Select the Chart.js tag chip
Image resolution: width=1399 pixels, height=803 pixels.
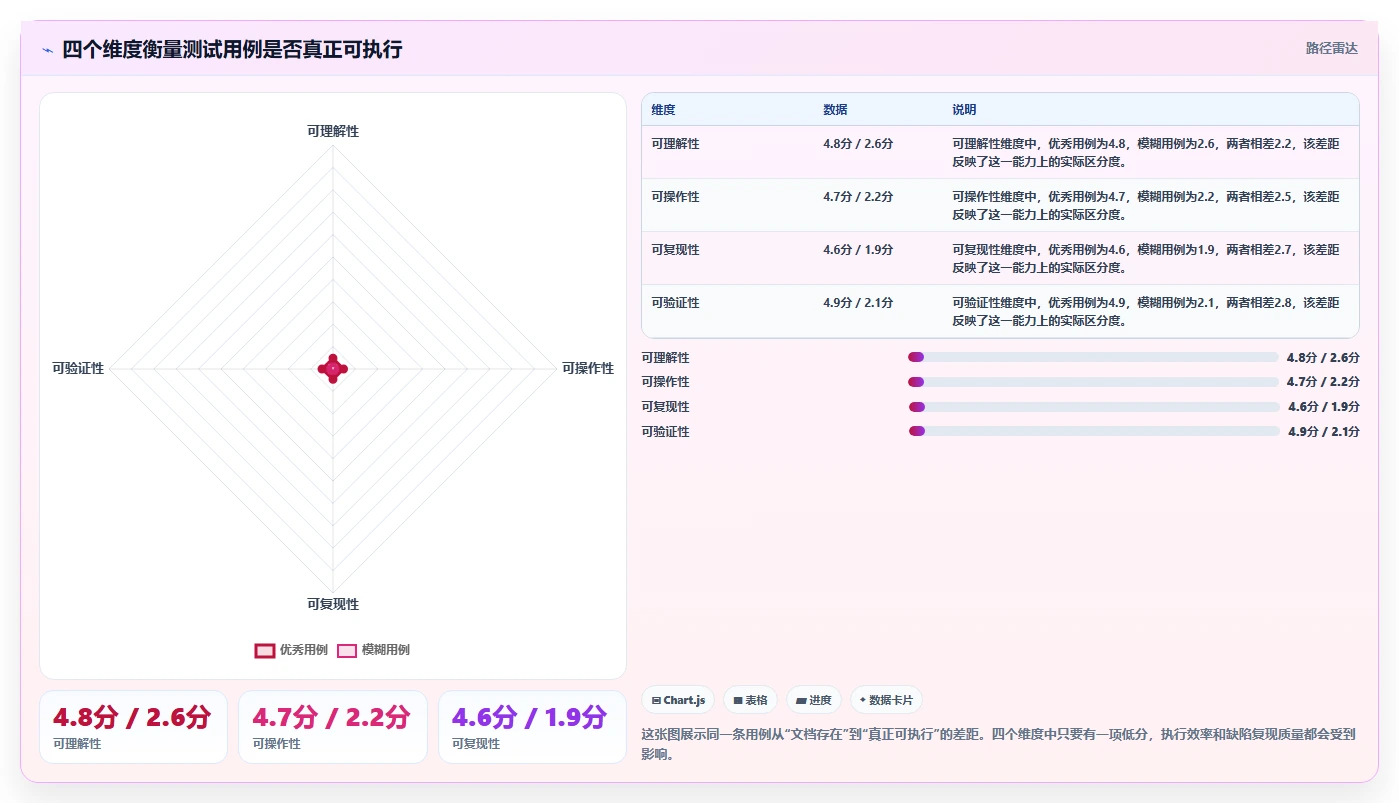(678, 700)
